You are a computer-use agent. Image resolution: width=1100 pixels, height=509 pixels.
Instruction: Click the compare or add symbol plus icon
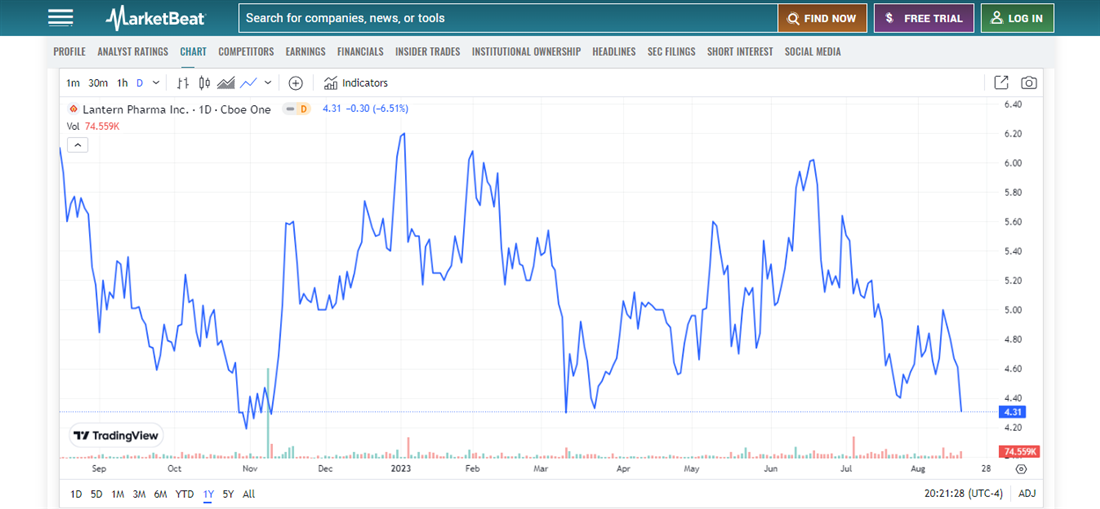coord(295,83)
